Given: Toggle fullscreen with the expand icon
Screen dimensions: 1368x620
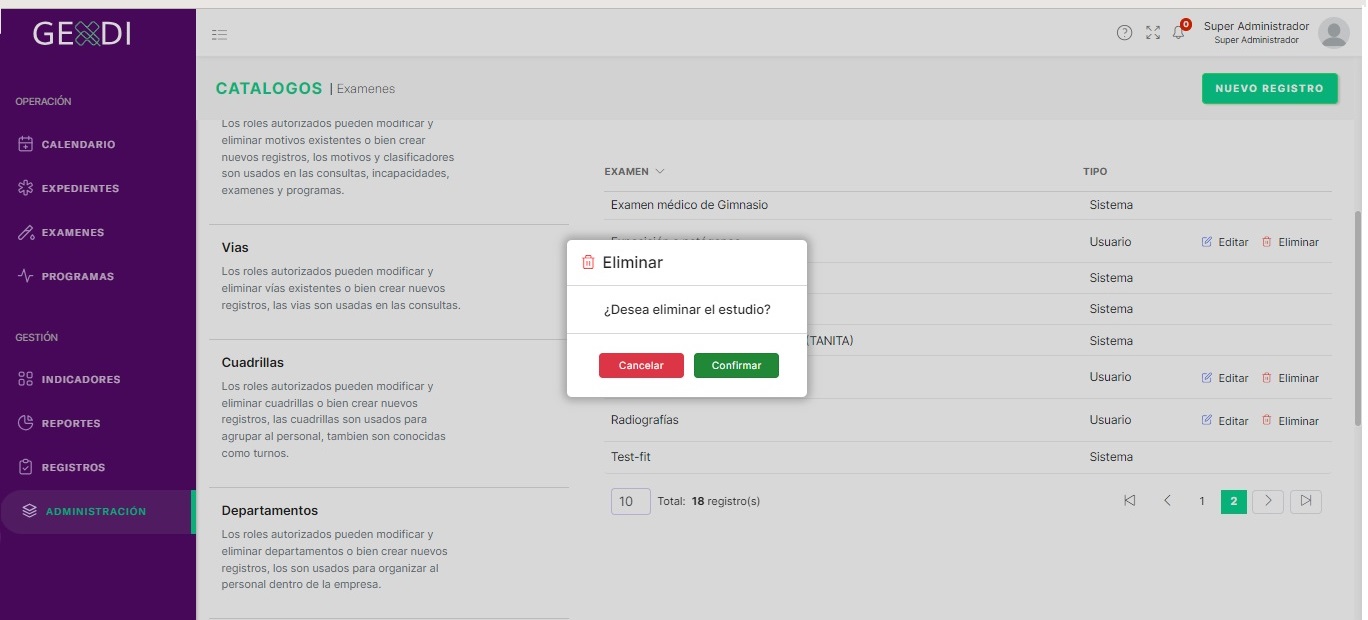Looking at the screenshot, I should click(x=1153, y=33).
